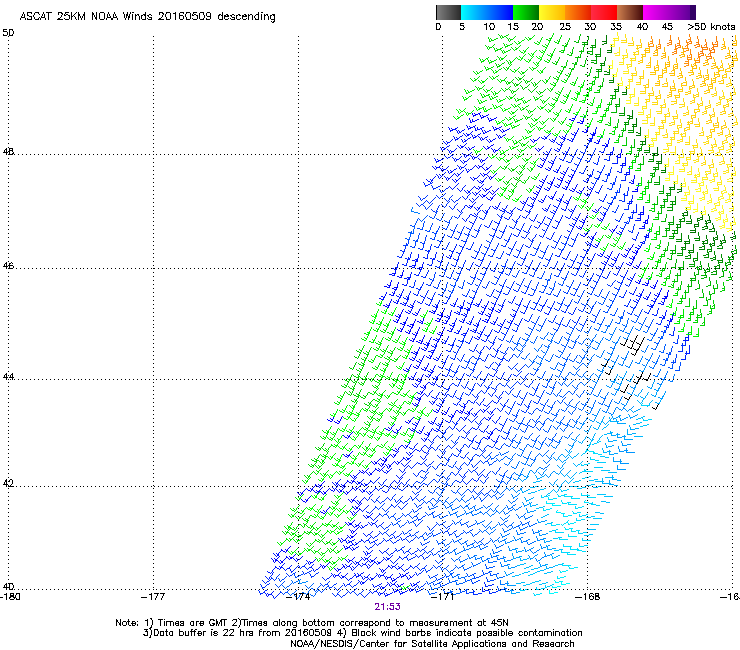The image size is (740, 650).
Task: Click the green 15-20 knots color band
Action: pos(526,12)
